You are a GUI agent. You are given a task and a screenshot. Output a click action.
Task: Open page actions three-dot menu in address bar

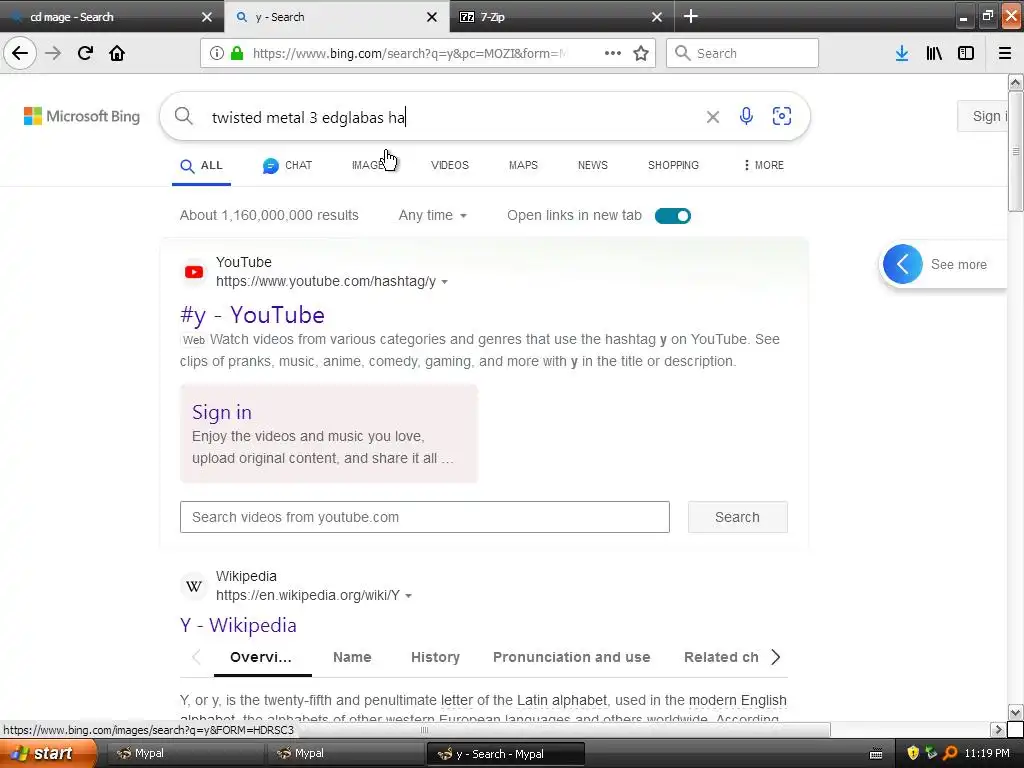tap(613, 53)
